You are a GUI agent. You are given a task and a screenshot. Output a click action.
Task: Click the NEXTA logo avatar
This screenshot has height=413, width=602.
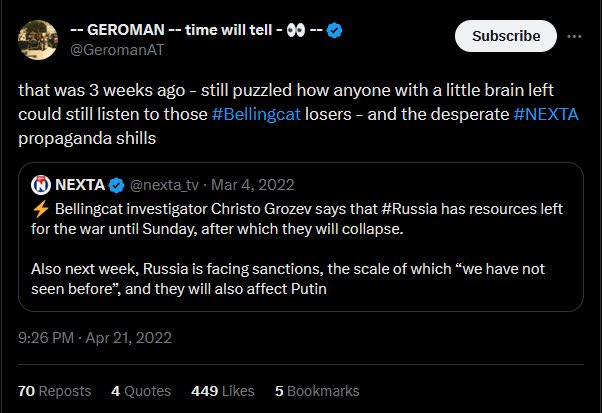pos(41,185)
